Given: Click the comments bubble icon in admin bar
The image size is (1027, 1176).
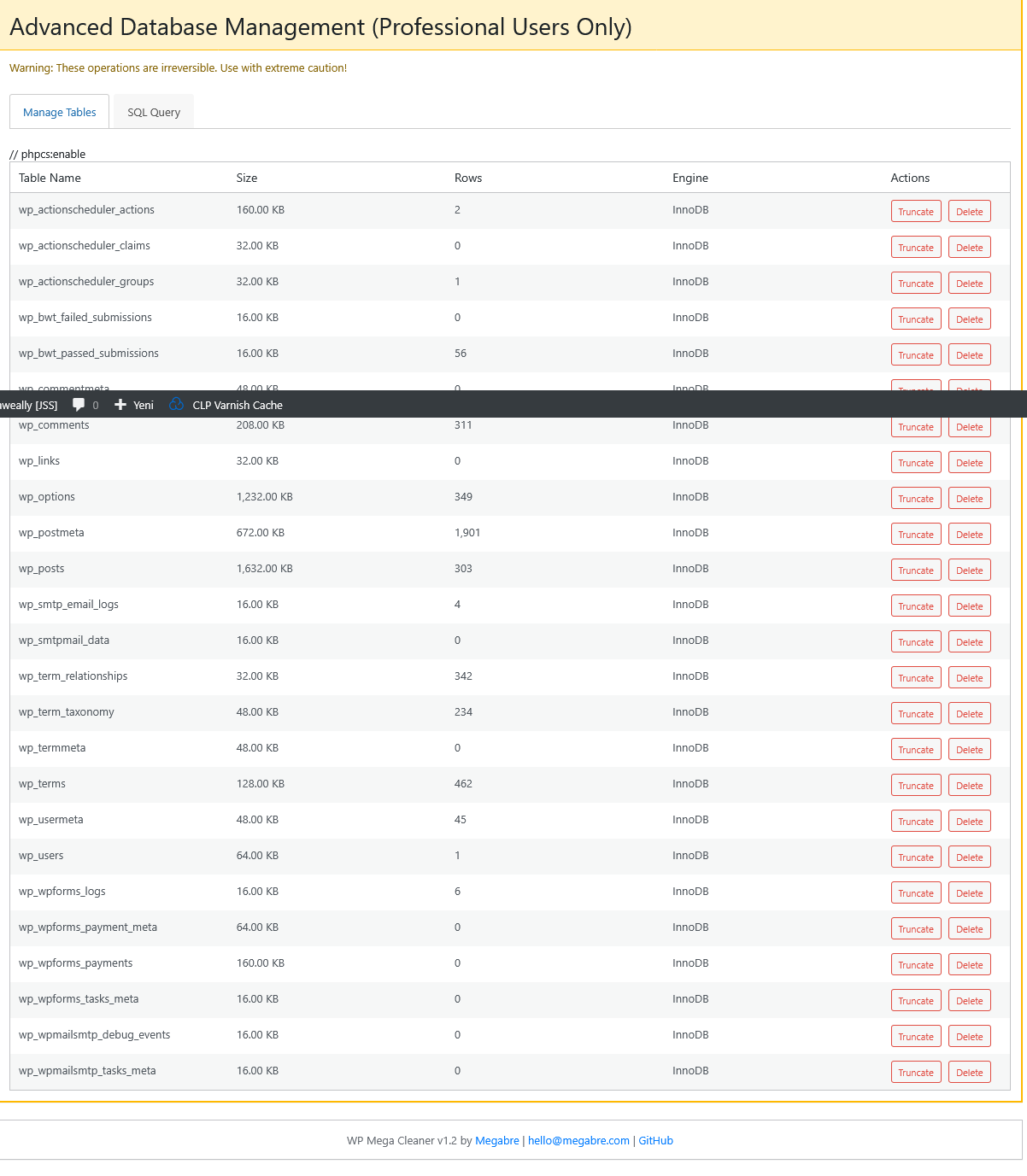Looking at the screenshot, I should click(79, 405).
